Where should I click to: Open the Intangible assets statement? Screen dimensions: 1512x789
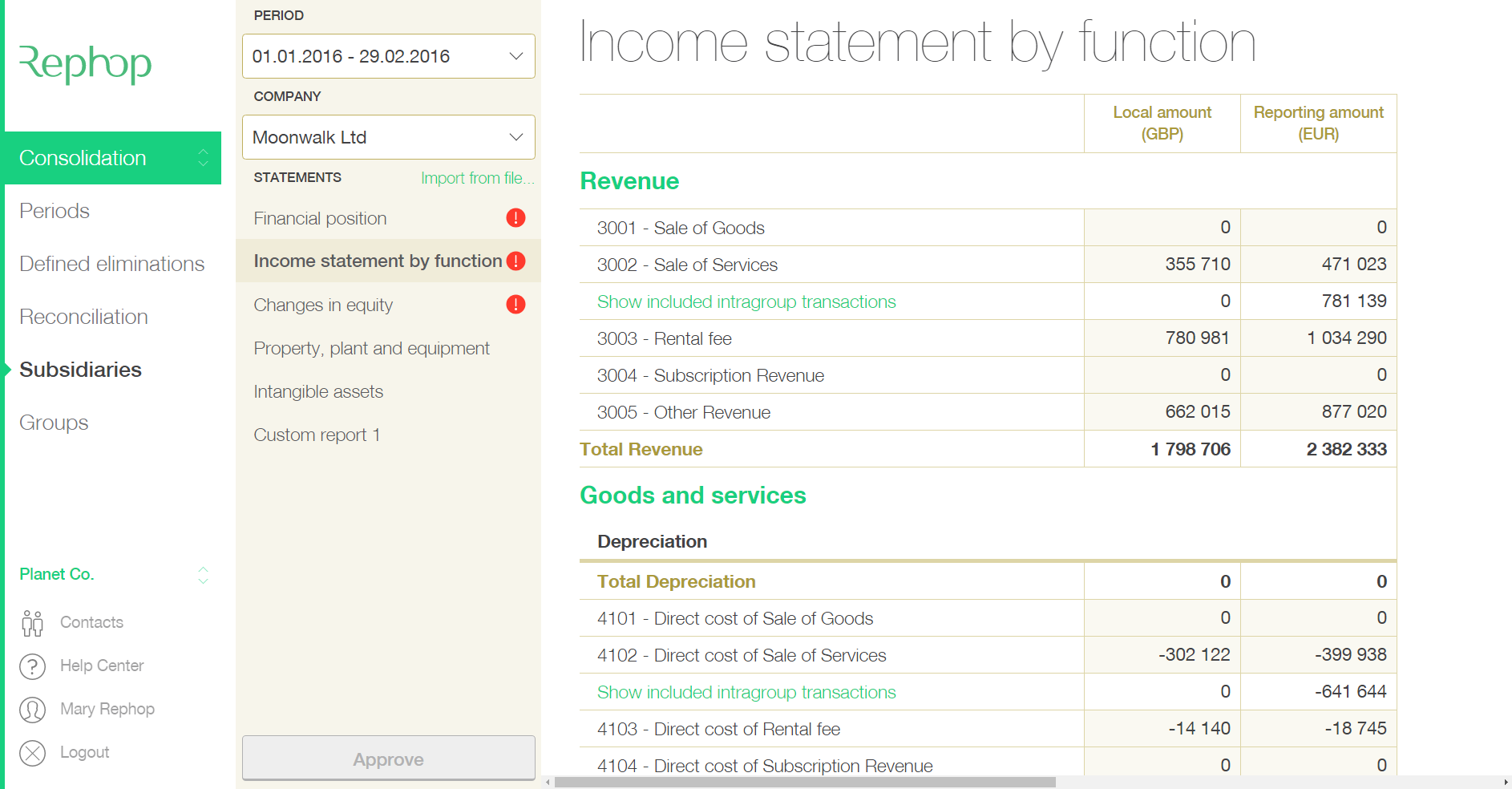(x=318, y=391)
